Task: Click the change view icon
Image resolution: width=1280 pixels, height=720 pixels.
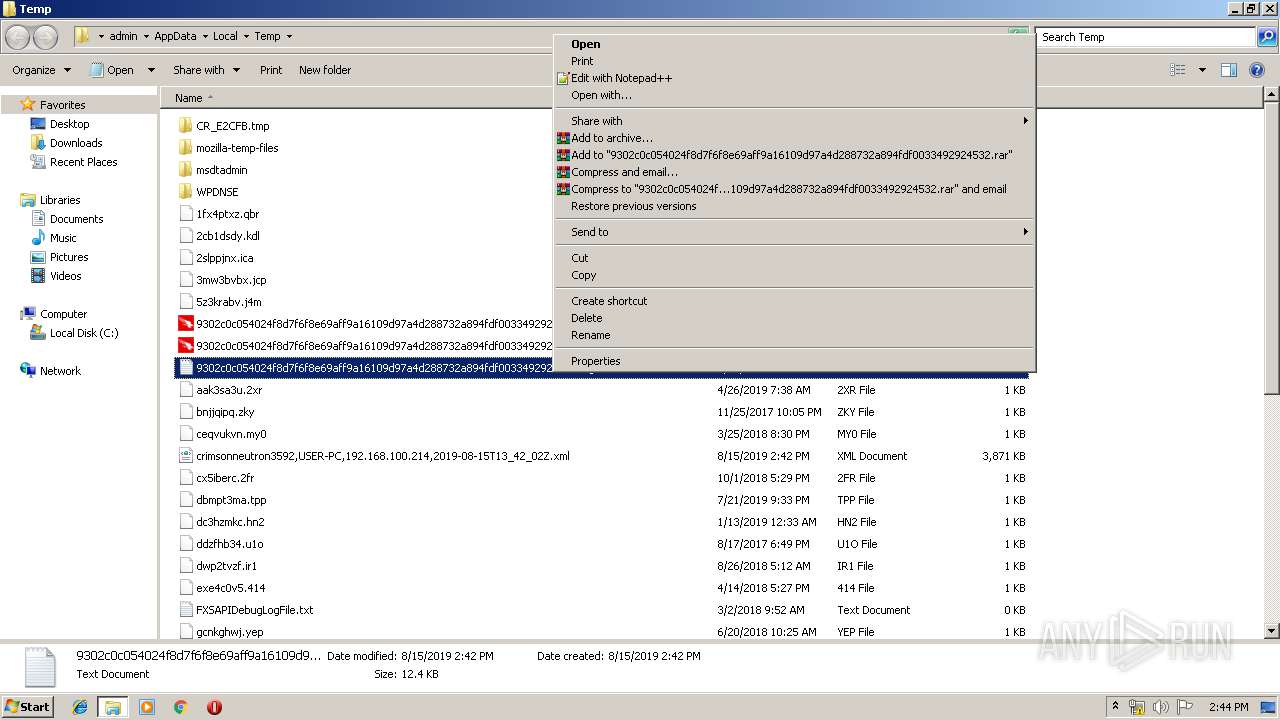Action: 1178,70
